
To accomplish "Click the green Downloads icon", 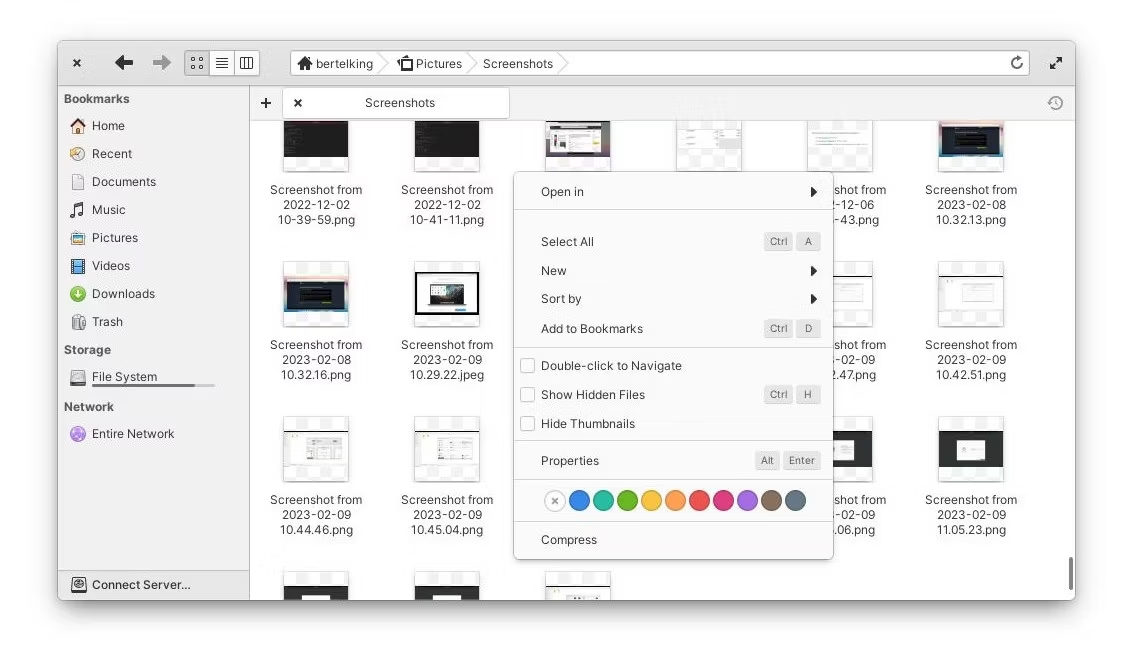I will [x=77, y=294].
